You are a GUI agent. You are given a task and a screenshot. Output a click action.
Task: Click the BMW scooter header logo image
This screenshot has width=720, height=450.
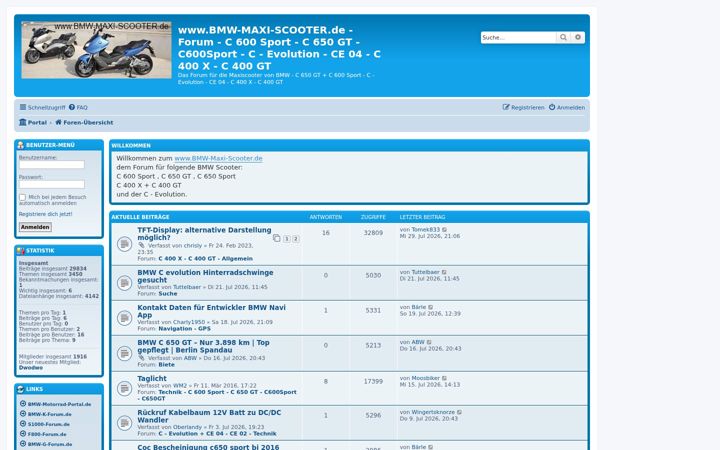pos(96,50)
